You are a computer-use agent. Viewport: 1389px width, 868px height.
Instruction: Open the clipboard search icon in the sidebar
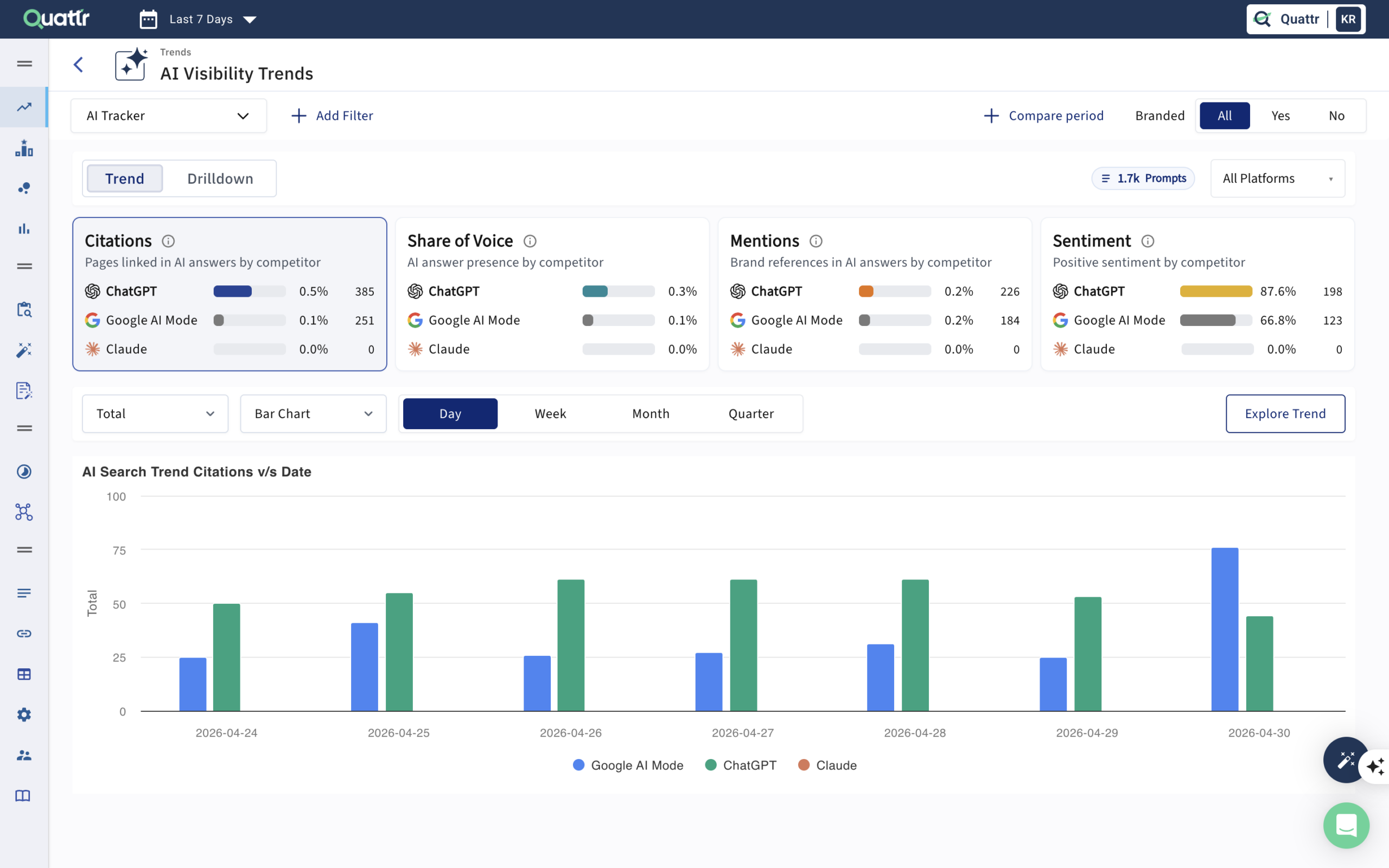[23, 309]
